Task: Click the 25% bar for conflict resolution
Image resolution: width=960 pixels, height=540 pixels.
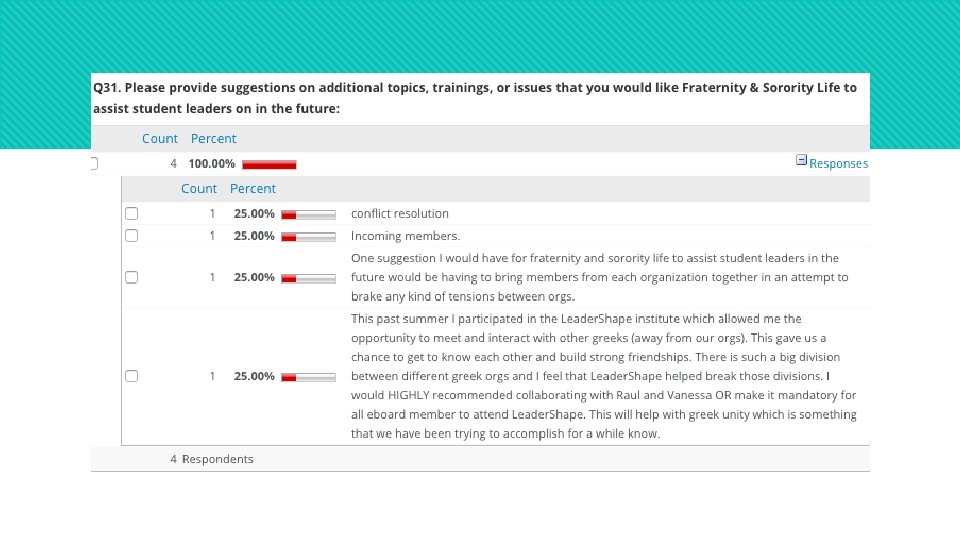Action: [309, 215]
